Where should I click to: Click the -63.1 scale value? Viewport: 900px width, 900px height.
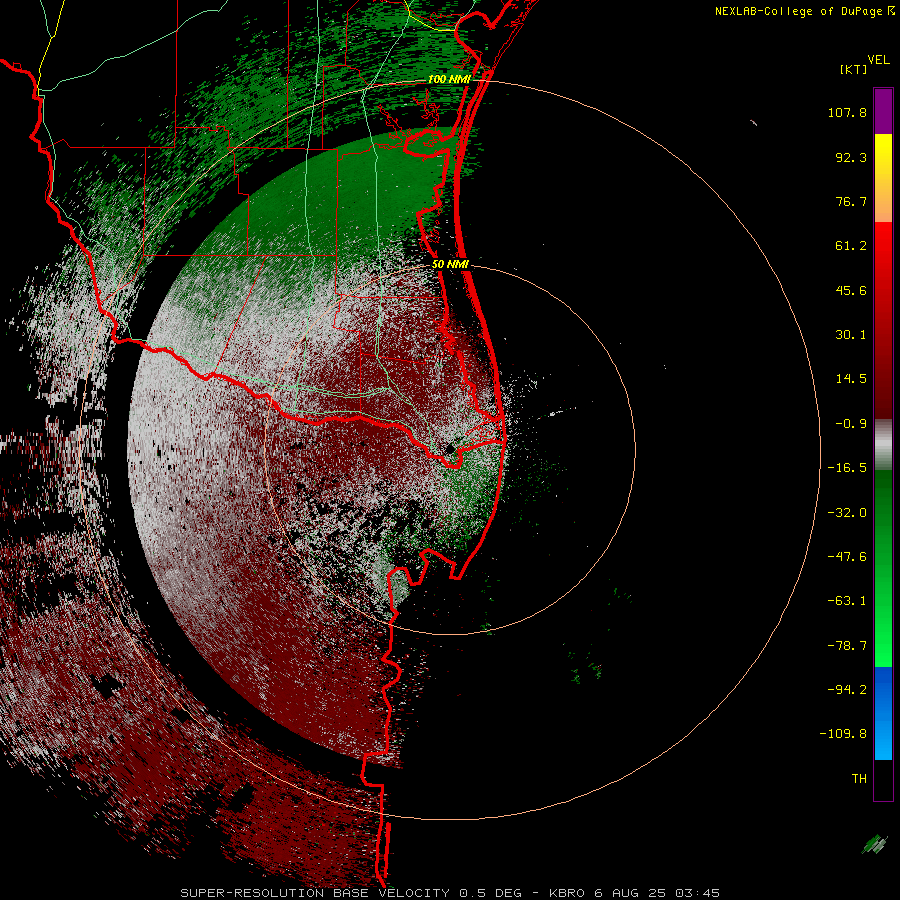[847, 601]
